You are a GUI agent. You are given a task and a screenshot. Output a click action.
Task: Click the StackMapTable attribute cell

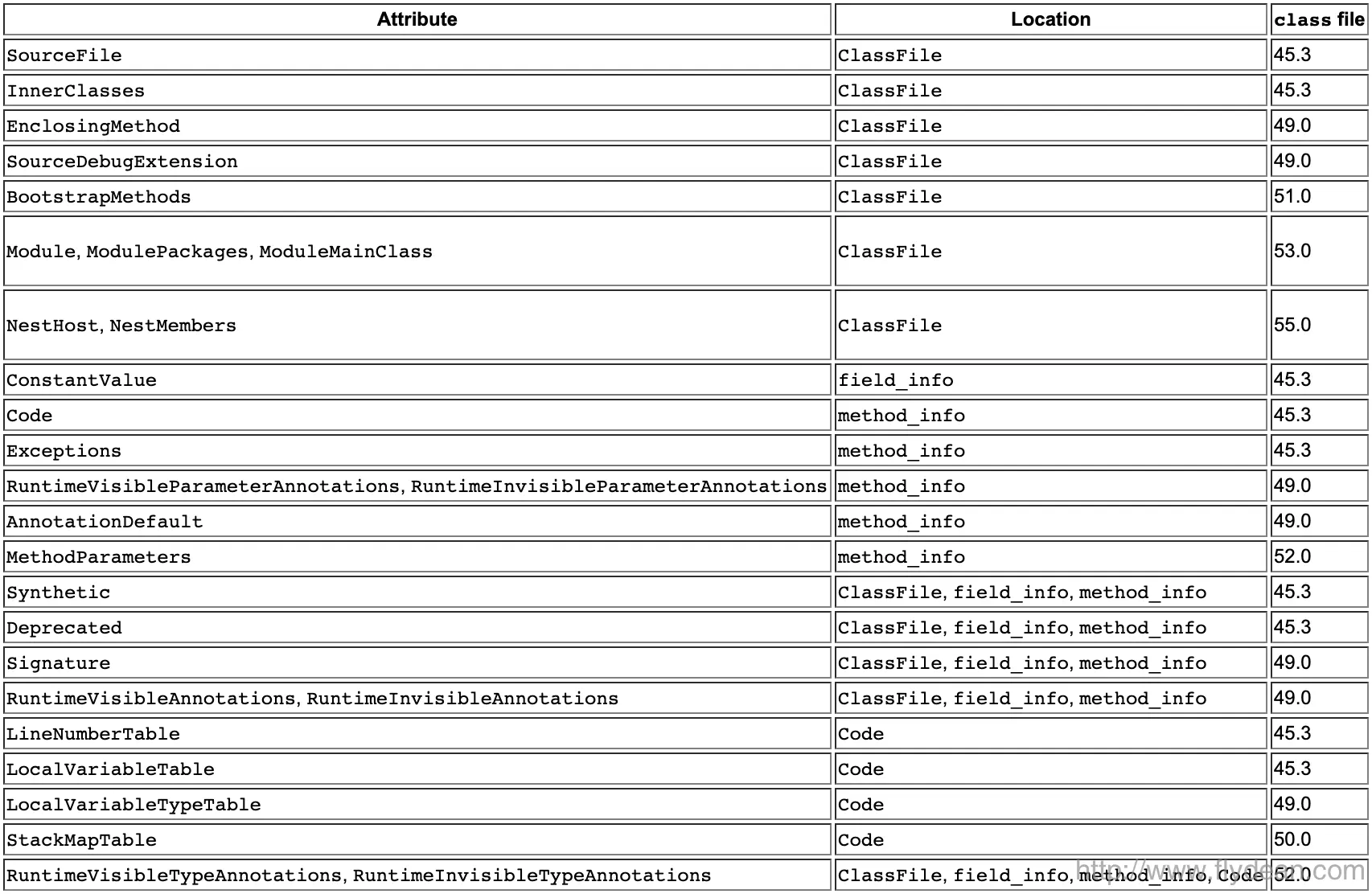coord(417,839)
